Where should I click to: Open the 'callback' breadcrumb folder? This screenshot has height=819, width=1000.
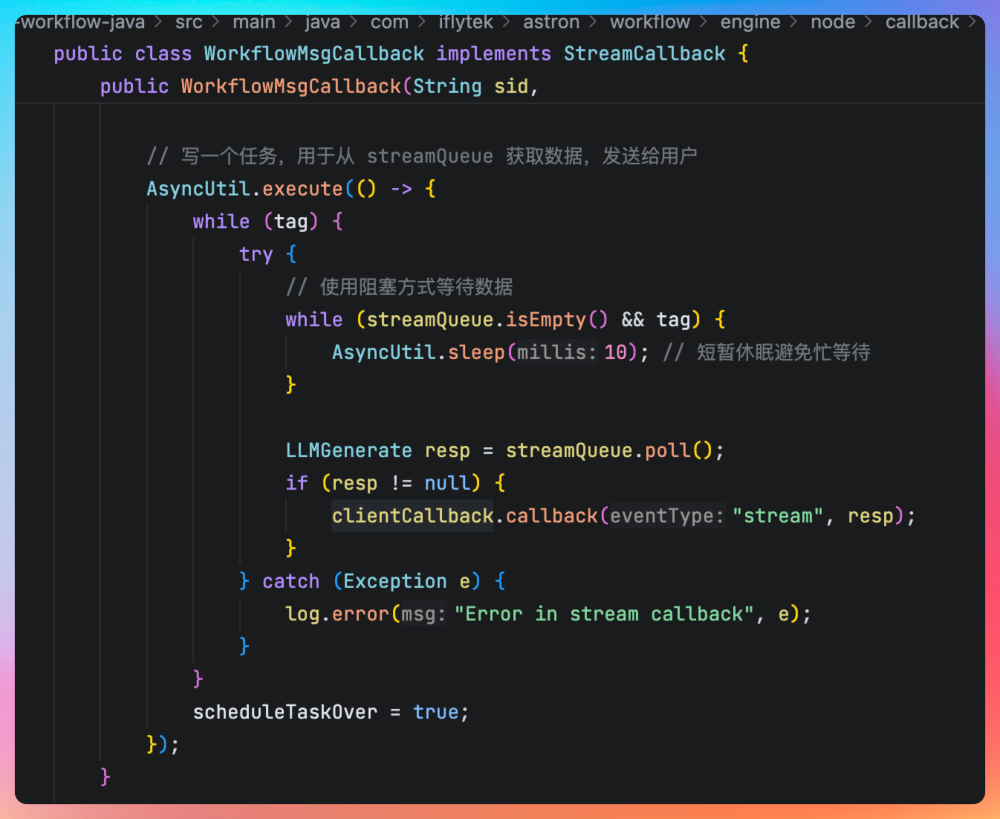point(922,22)
